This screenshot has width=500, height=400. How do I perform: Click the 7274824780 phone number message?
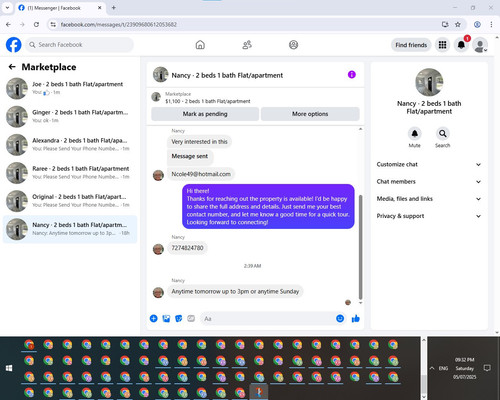coord(187,248)
